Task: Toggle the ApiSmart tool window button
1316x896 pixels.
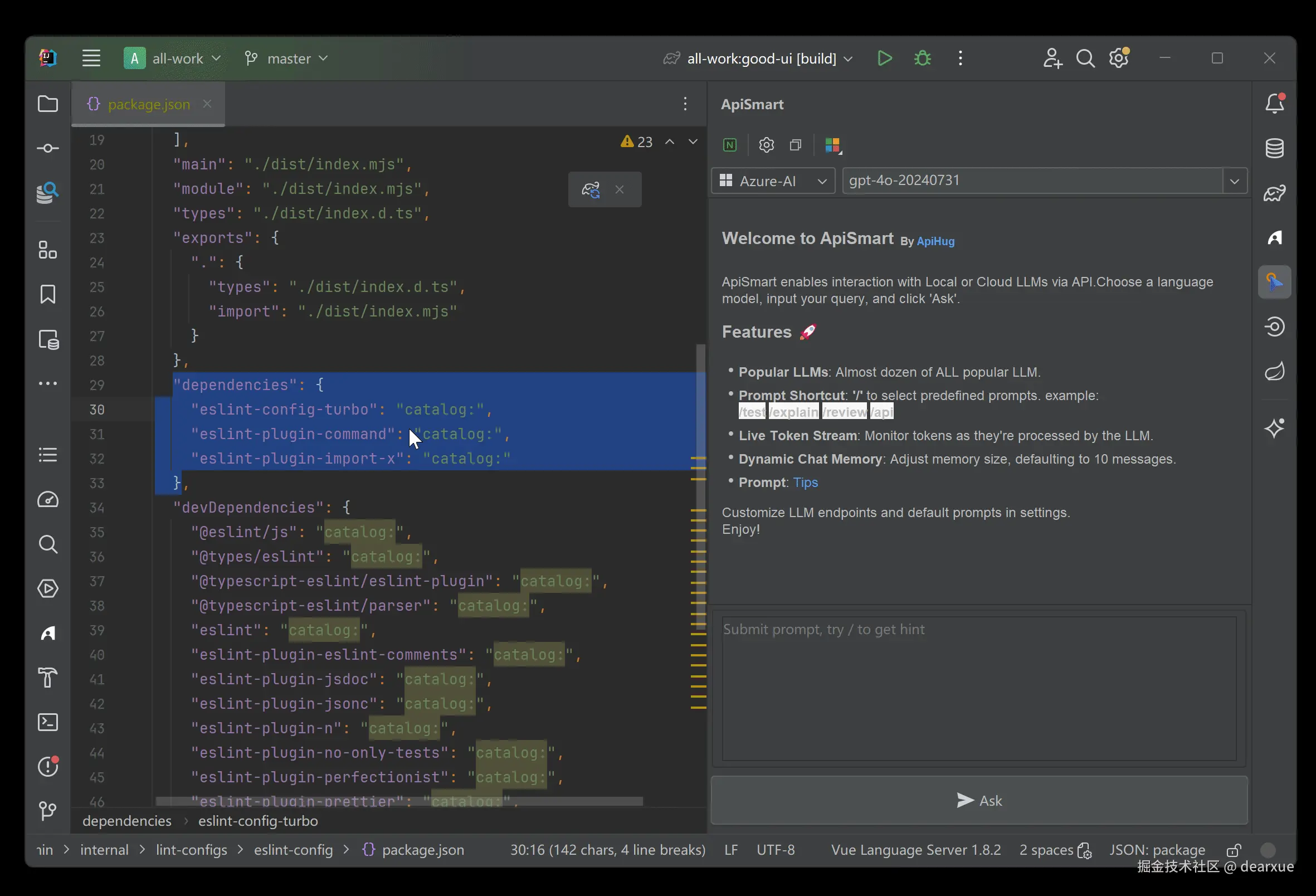Action: pos(1274,282)
